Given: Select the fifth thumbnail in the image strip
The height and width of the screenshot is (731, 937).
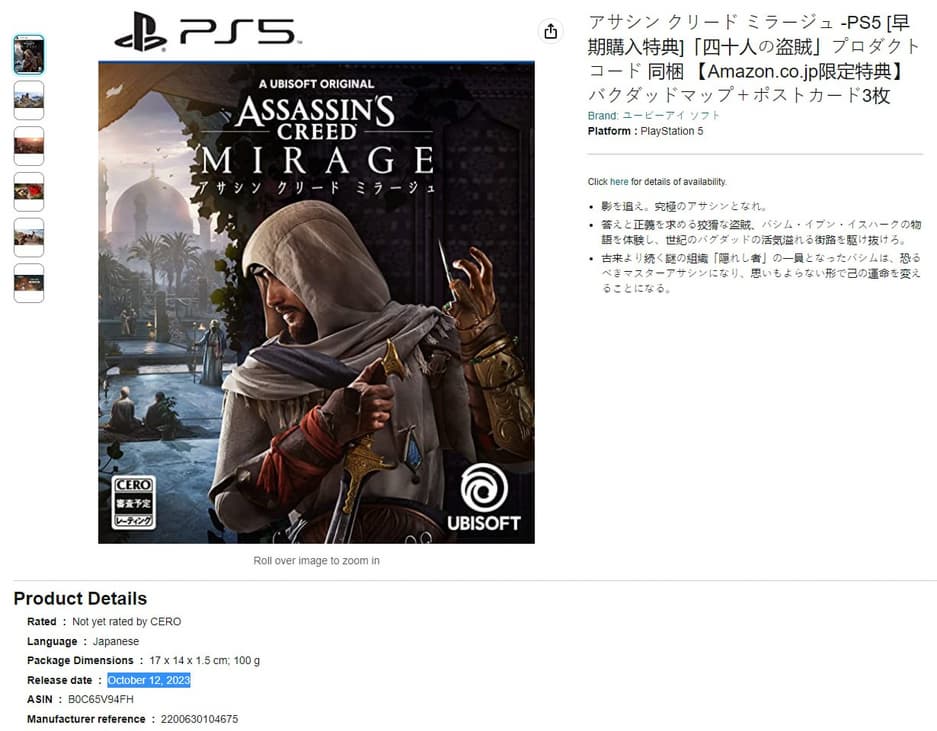Looking at the screenshot, I should [29, 237].
